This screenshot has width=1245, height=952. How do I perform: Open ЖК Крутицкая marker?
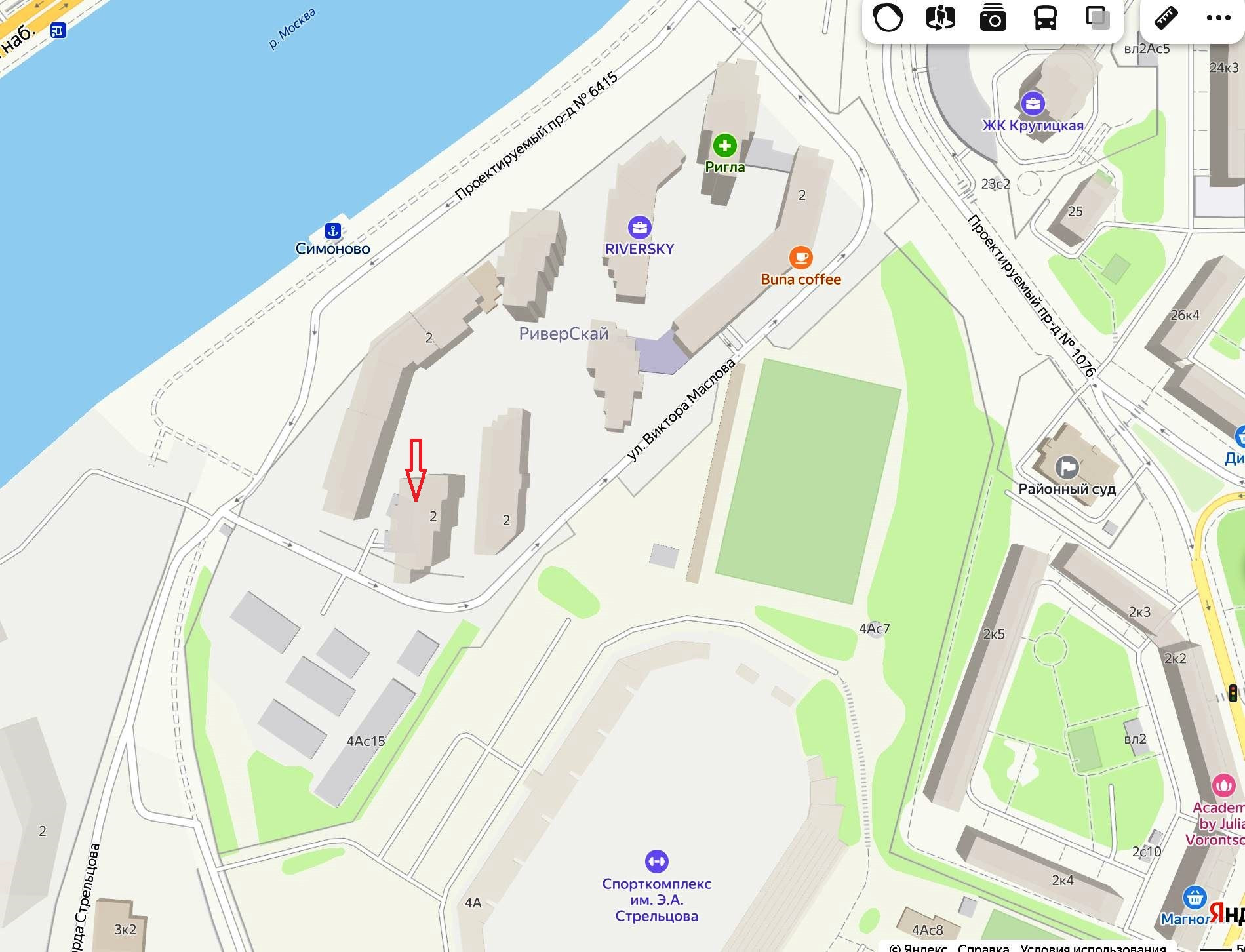1033,104
